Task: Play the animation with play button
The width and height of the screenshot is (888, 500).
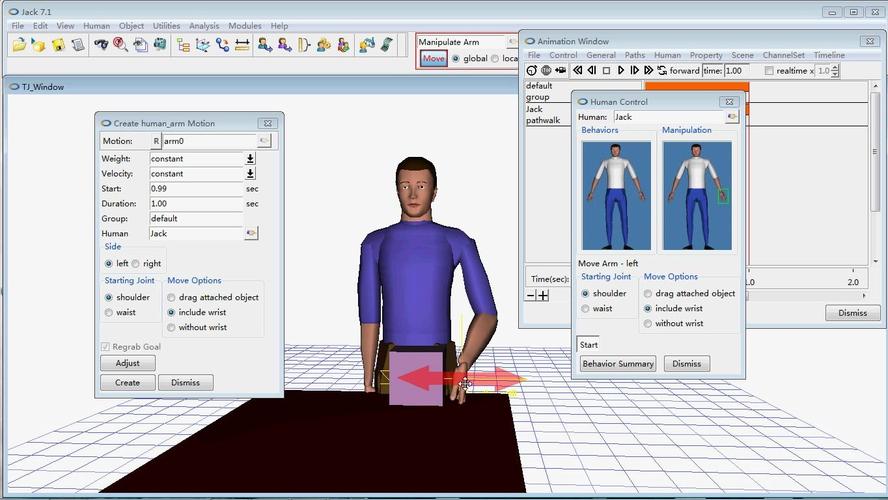Action: pos(621,70)
